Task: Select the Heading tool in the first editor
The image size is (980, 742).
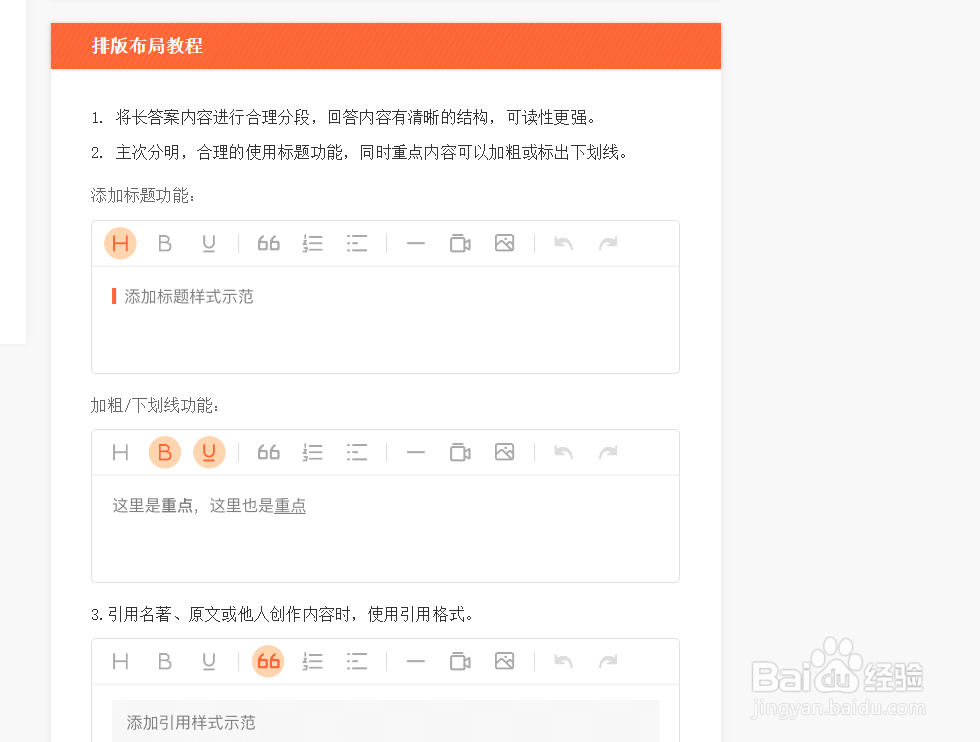Action: [x=120, y=243]
